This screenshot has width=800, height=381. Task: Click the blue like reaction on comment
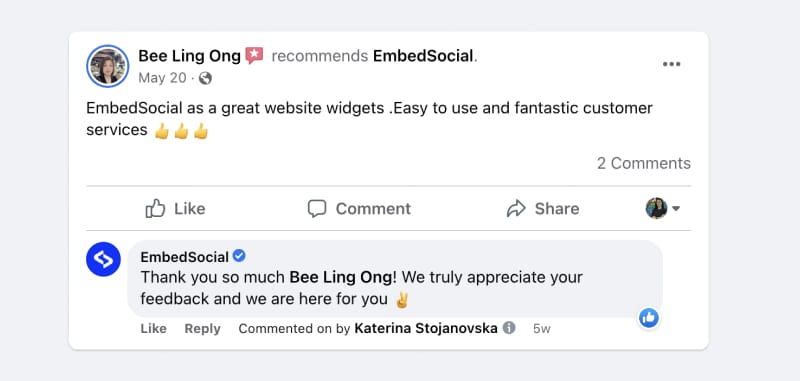[649, 318]
